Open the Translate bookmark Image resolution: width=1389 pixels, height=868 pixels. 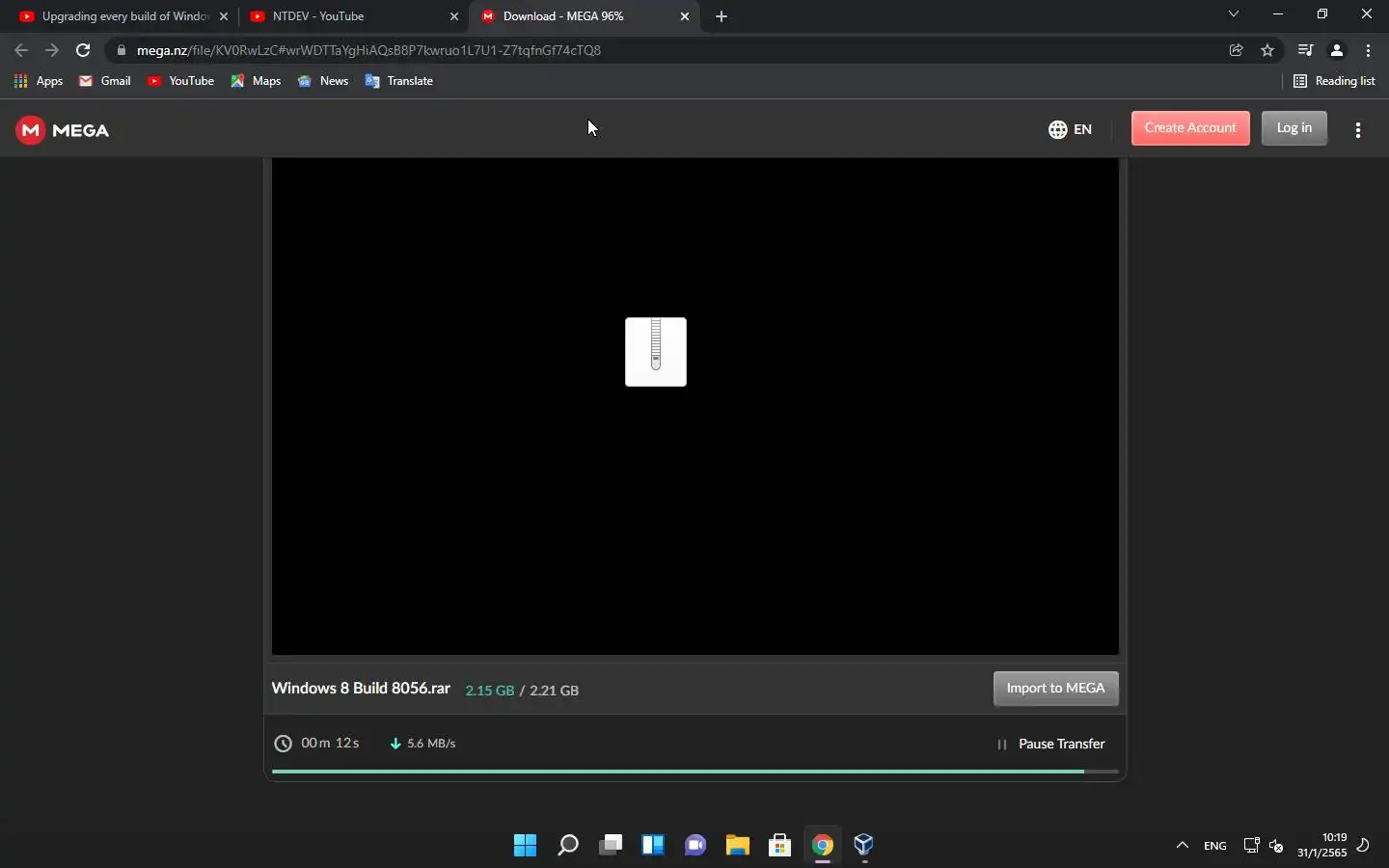(x=399, y=81)
